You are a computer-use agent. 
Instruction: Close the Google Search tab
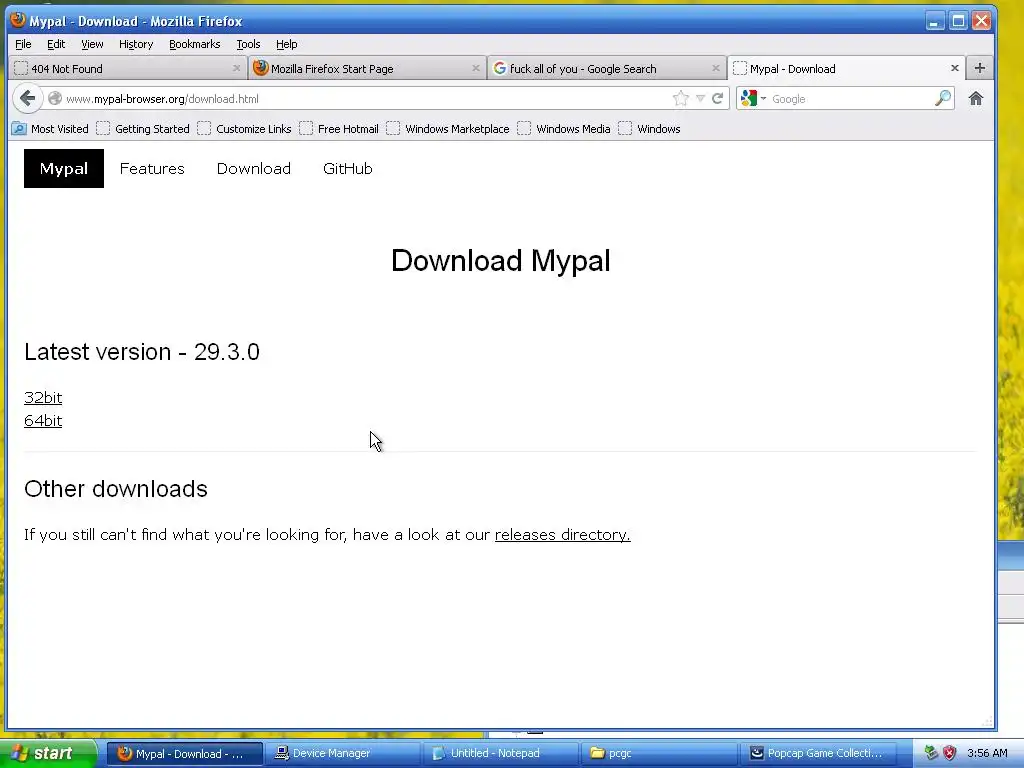(x=716, y=68)
